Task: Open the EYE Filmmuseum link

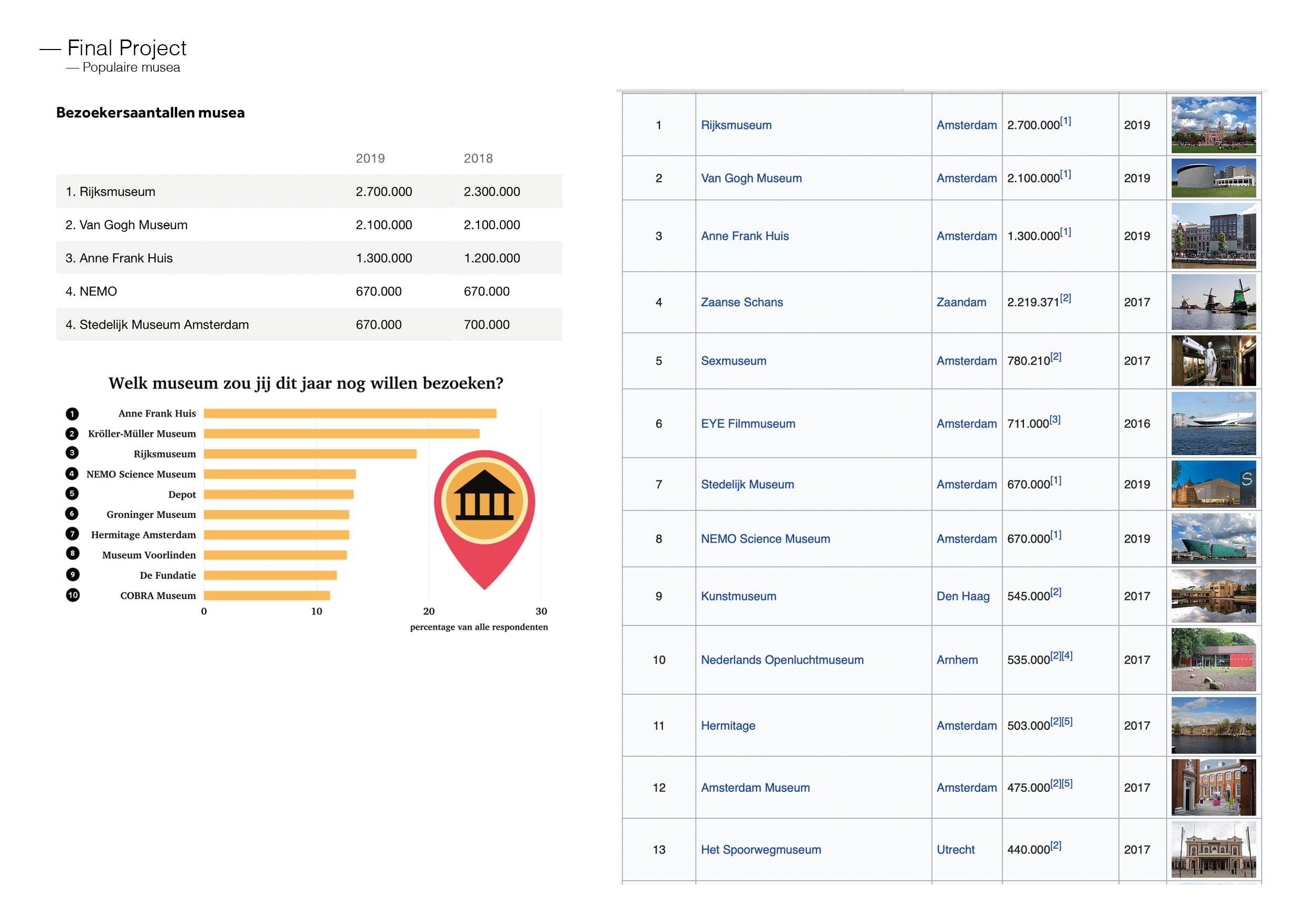Action: 748,424
